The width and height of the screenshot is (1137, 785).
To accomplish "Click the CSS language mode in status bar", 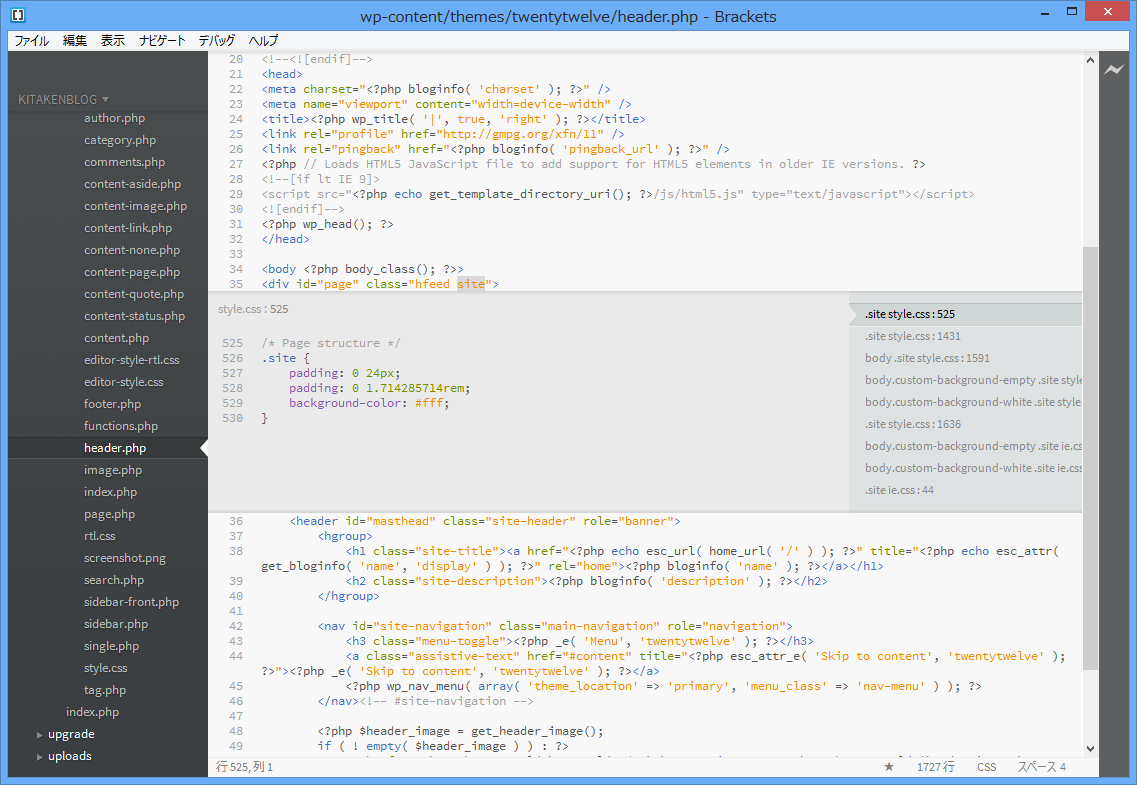I will tap(986, 767).
